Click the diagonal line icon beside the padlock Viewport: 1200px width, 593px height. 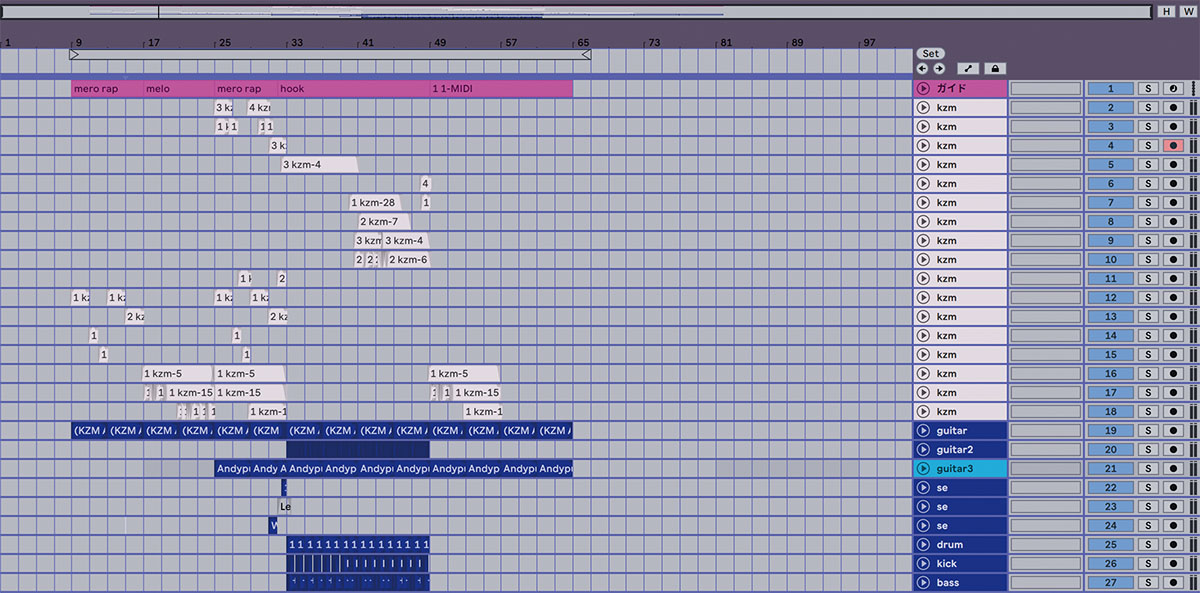[x=968, y=69]
